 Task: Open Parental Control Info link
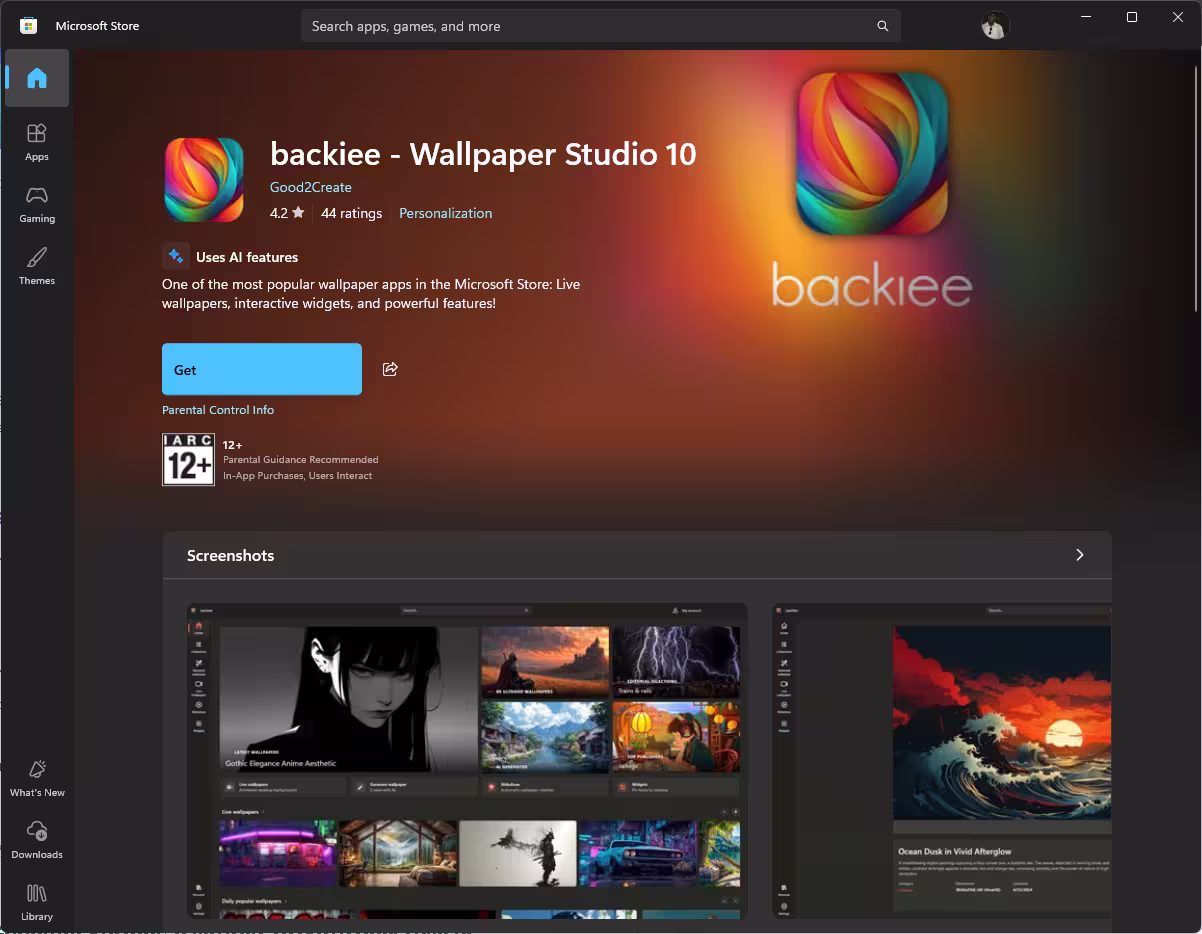click(218, 410)
